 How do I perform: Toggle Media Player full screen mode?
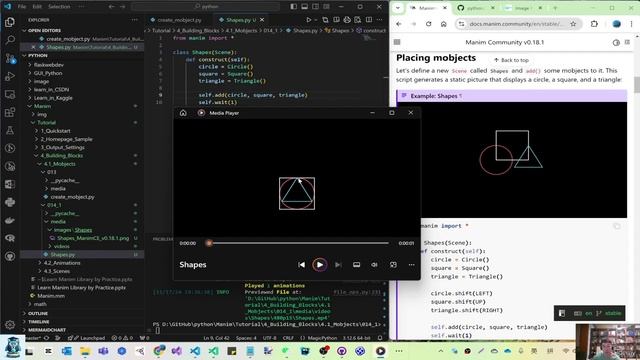[x=393, y=264]
